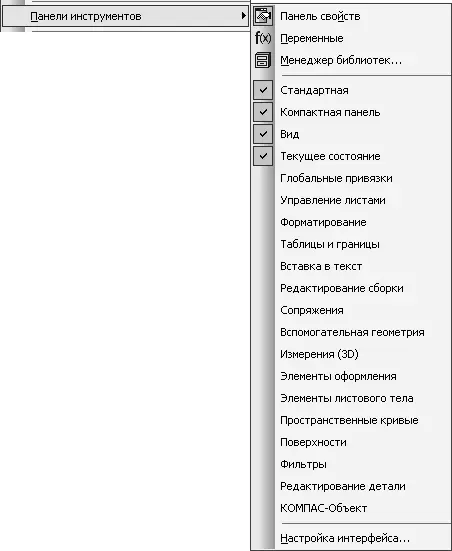The image size is (452, 551).
Task: Show the Управление листами panel
Action: pyautogui.click(x=351, y=200)
